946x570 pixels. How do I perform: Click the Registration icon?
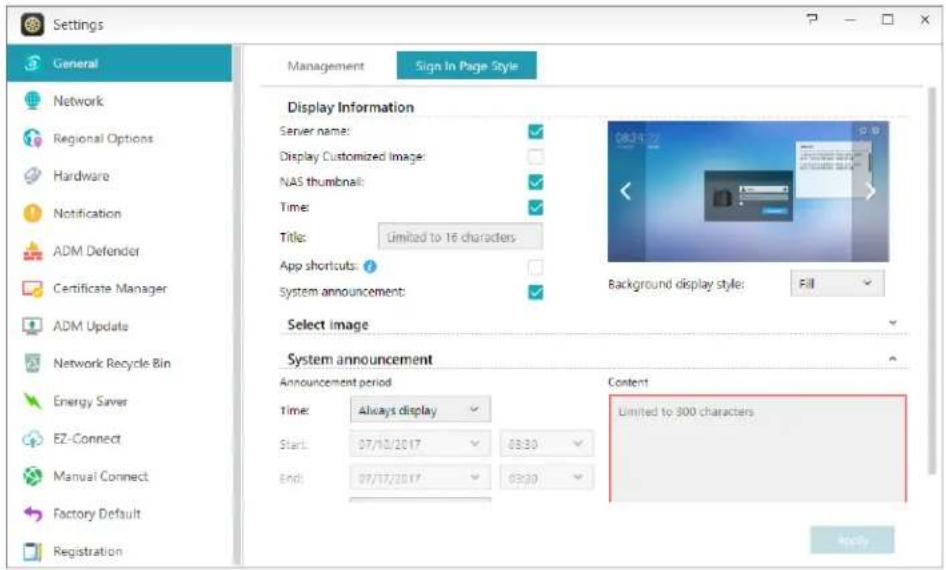(33, 551)
